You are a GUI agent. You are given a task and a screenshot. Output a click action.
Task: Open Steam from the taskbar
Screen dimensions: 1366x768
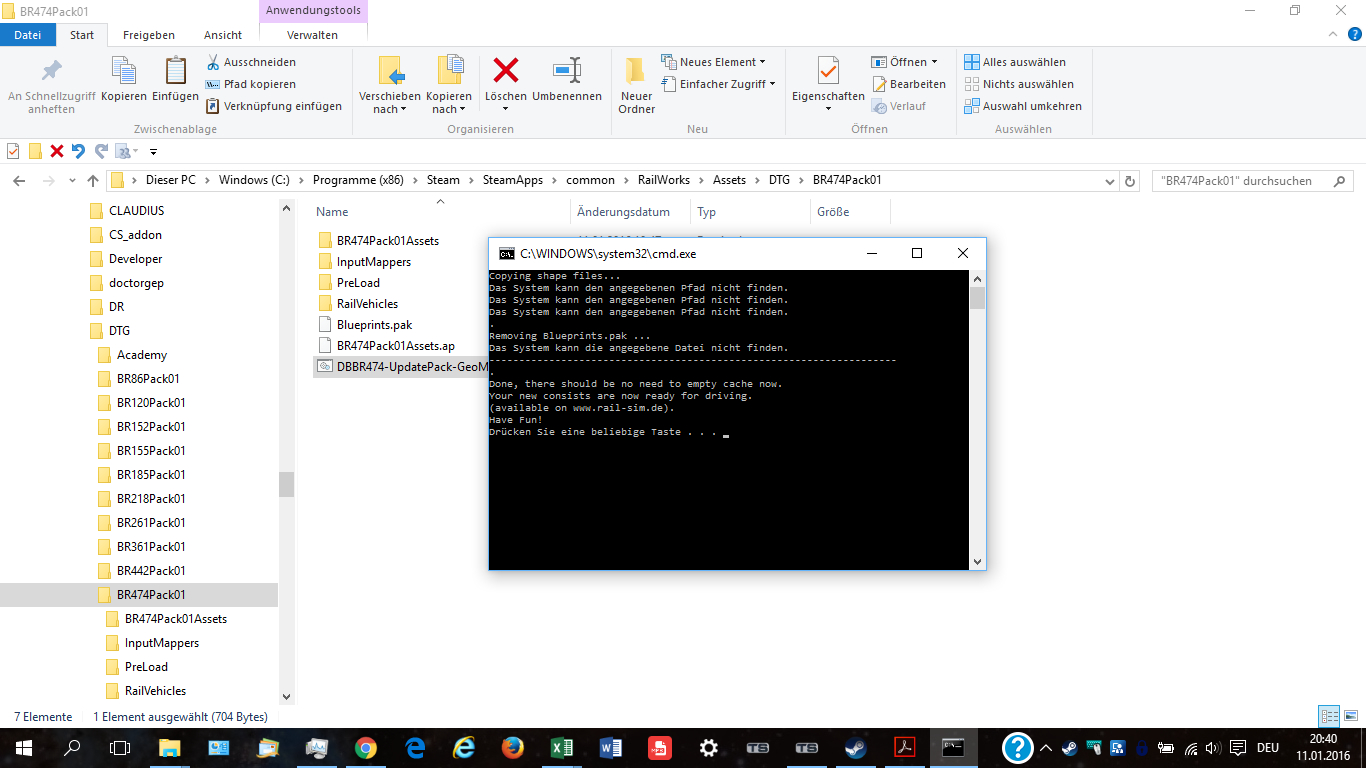[856, 748]
